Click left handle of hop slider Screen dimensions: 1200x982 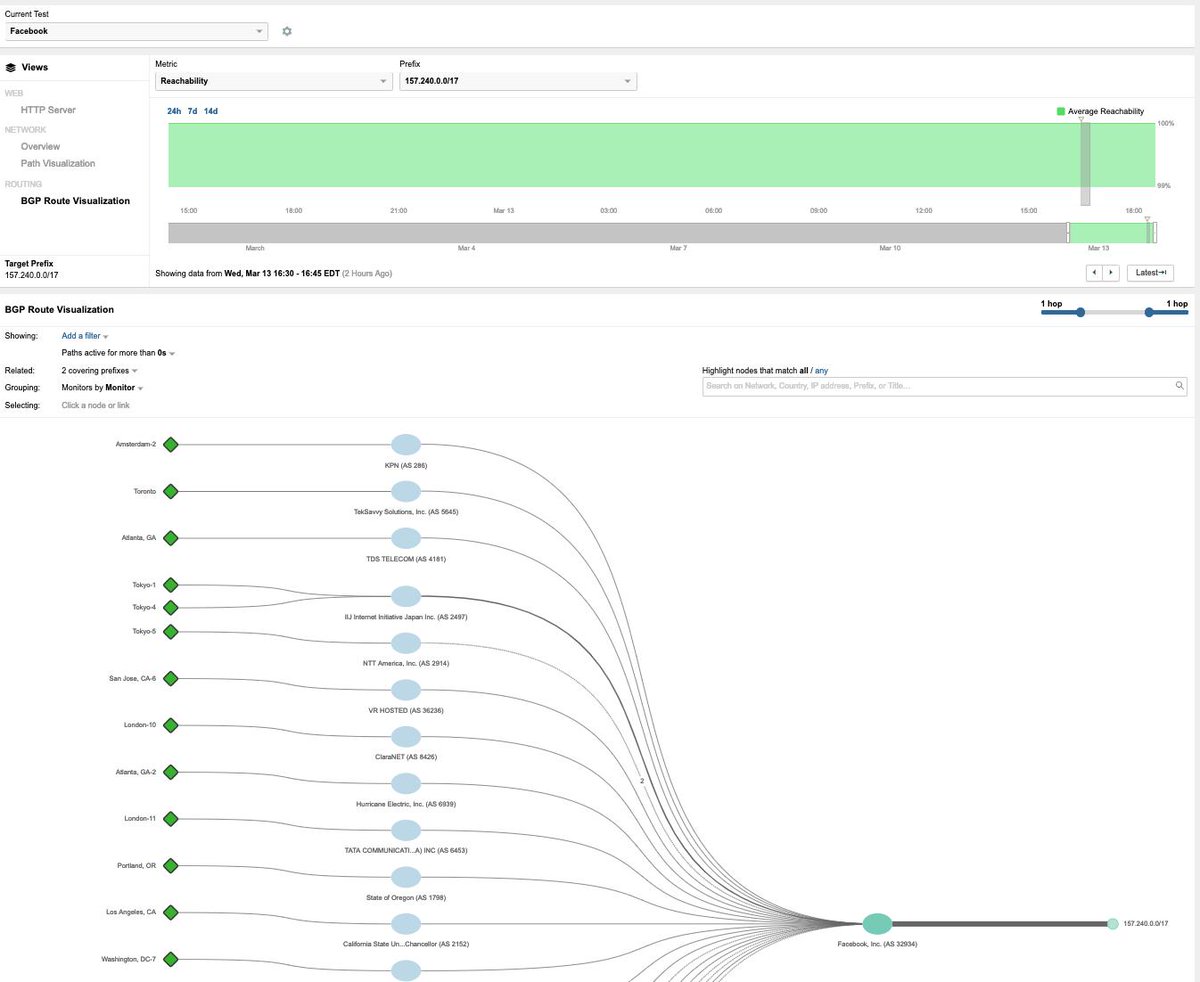tap(1080, 312)
